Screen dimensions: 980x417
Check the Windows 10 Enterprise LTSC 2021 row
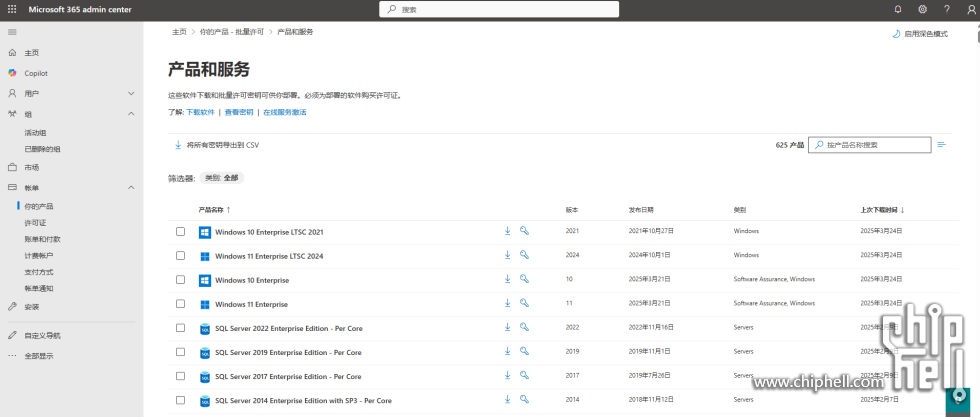click(x=181, y=231)
